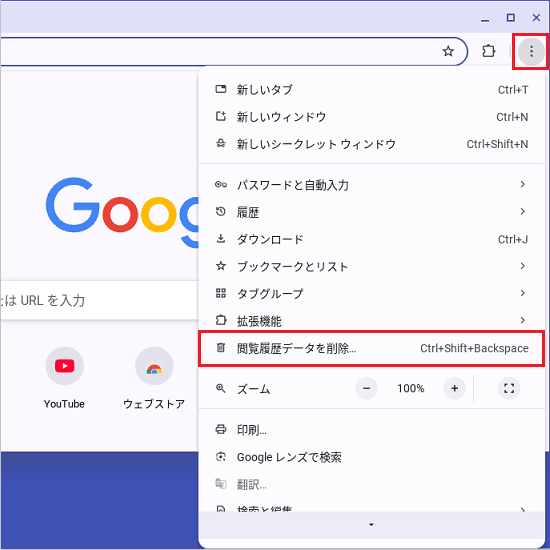Click the puzzle icon beside 拡張機能
The width and height of the screenshot is (550, 550).
tap(221, 320)
